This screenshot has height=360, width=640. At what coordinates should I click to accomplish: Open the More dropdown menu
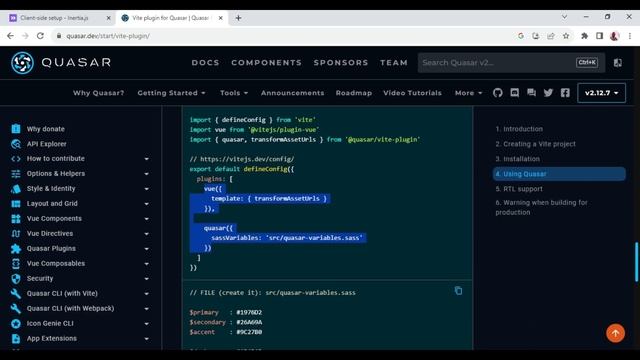click(469, 93)
